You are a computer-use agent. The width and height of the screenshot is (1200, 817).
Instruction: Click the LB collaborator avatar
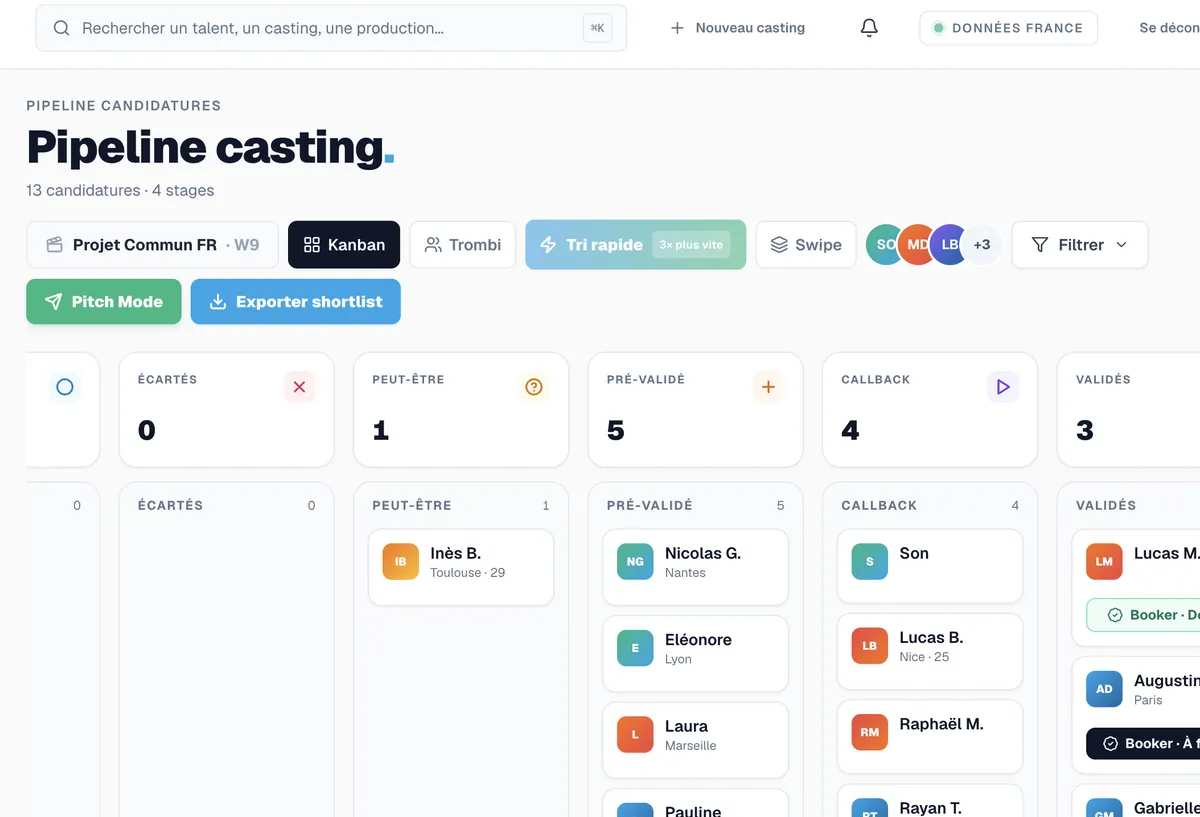tap(948, 245)
